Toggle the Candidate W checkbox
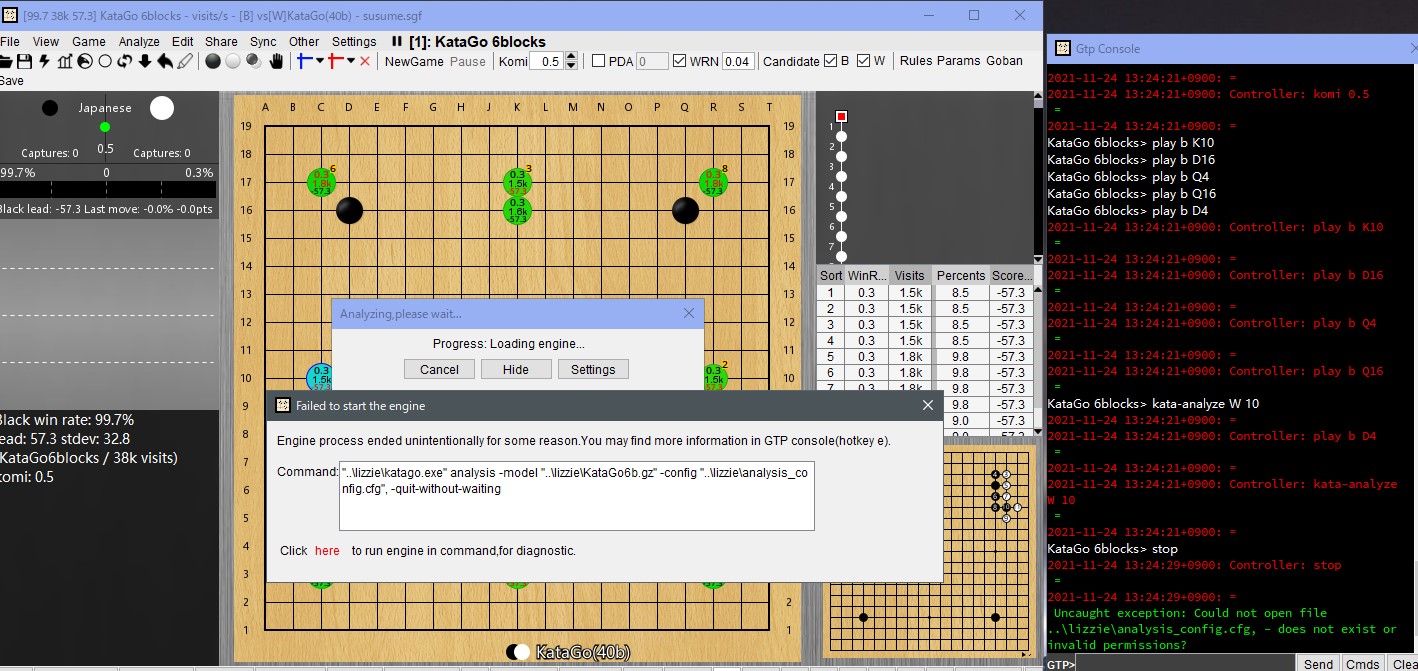 click(864, 61)
